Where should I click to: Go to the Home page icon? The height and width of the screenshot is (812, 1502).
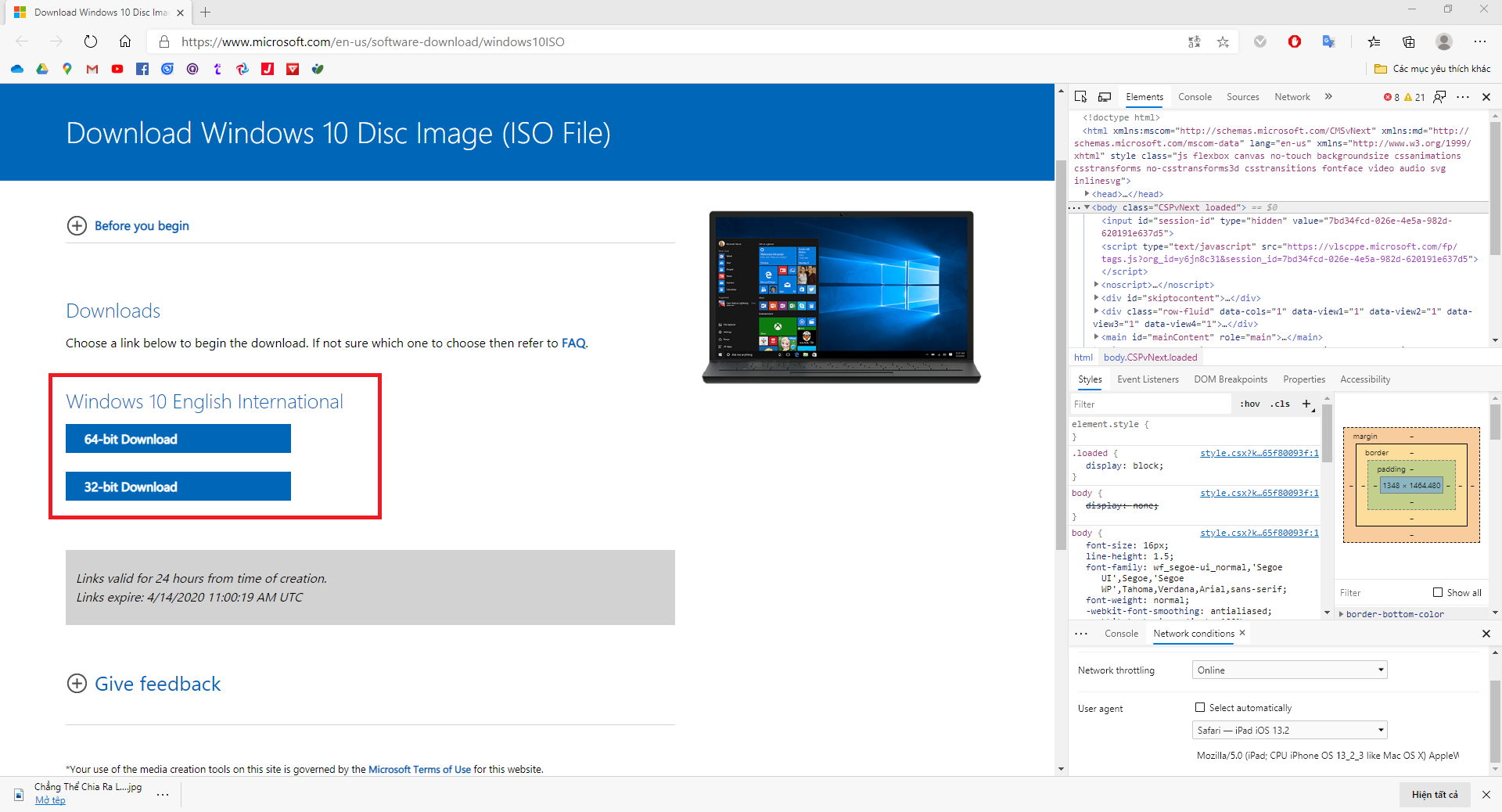pyautogui.click(x=125, y=41)
